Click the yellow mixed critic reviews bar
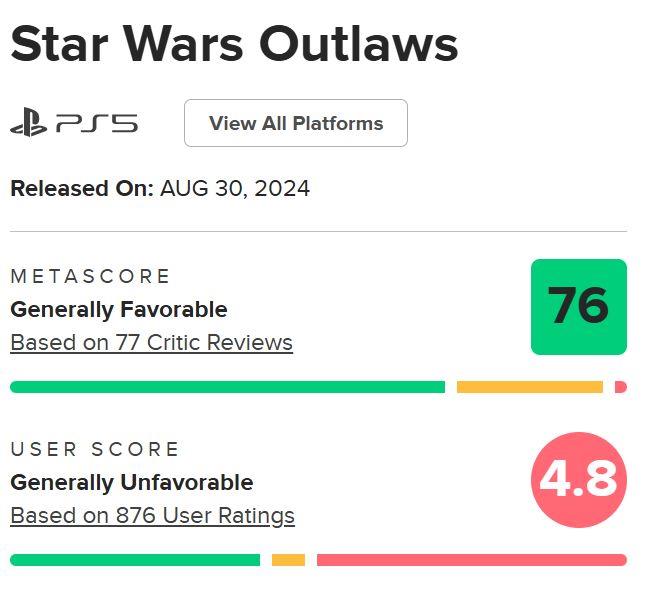The height and width of the screenshot is (596, 649). 529,387
